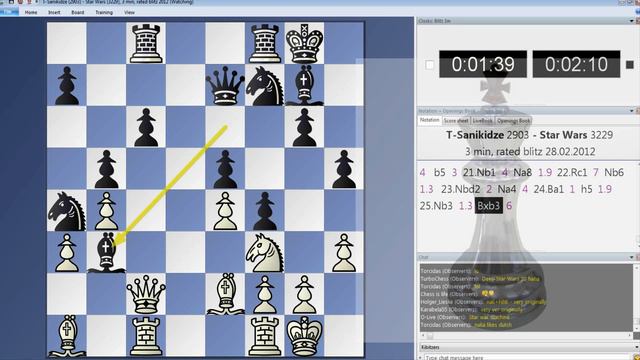Open the Insert ribbon tab
The image size is (640, 360).
pyautogui.click(x=54, y=12)
